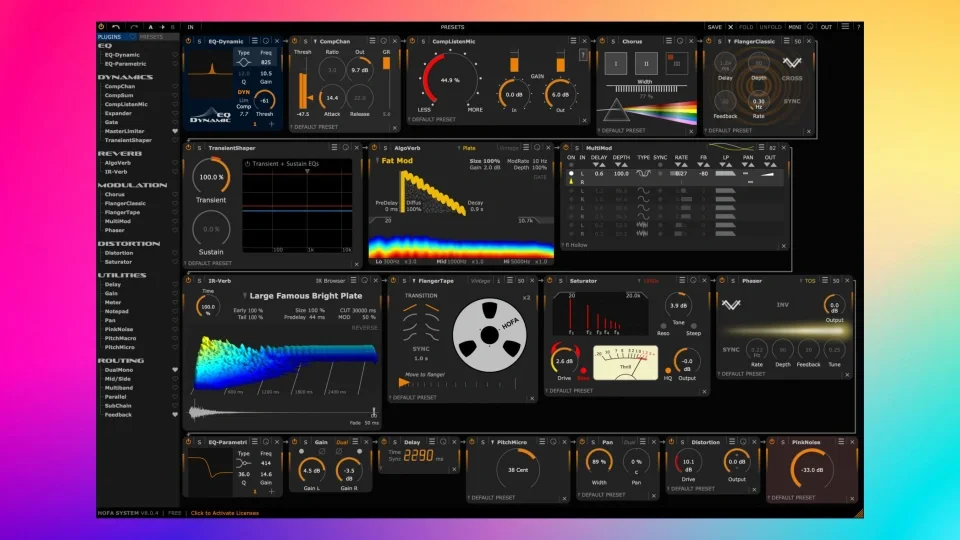Click to Activate Licenses link
Screen dimensions: 960x540
coord(225,513)
